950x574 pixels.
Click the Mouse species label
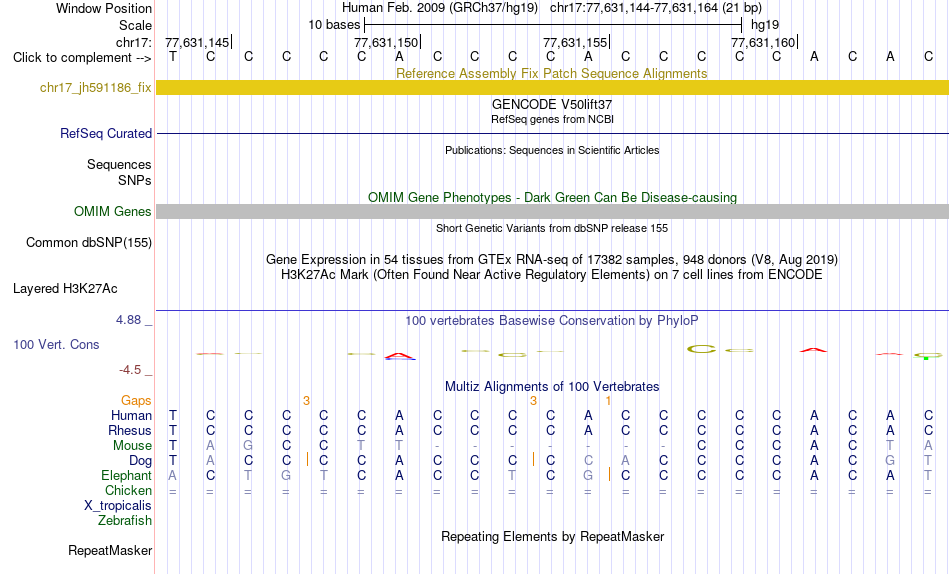(x=132, y=446)
